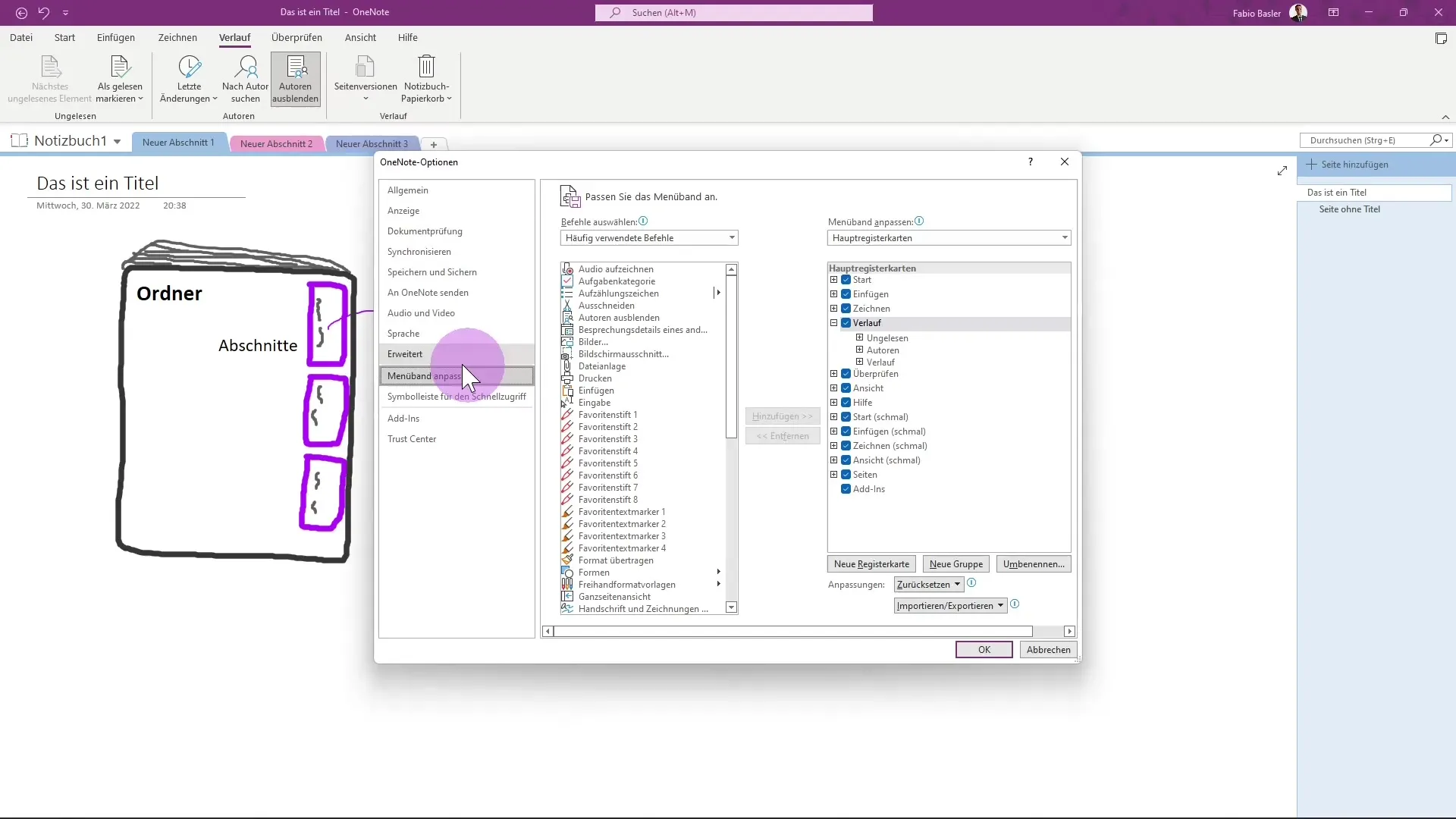The height and width of the screenshot is (819, 1456).
Task: Click the Umbenennen button
Action: click(1033, 564)
